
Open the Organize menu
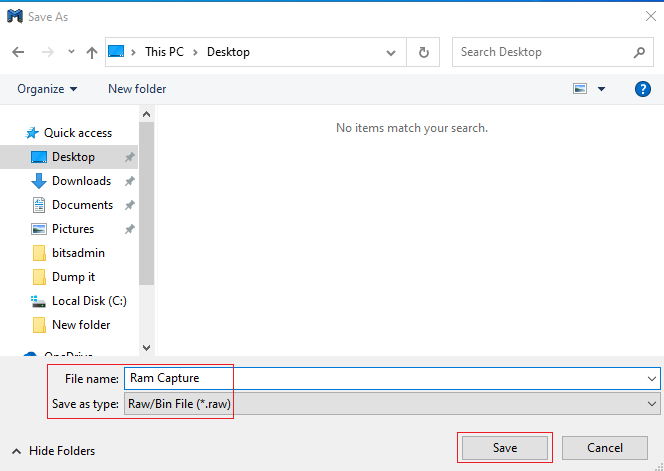tap(47, 89)
